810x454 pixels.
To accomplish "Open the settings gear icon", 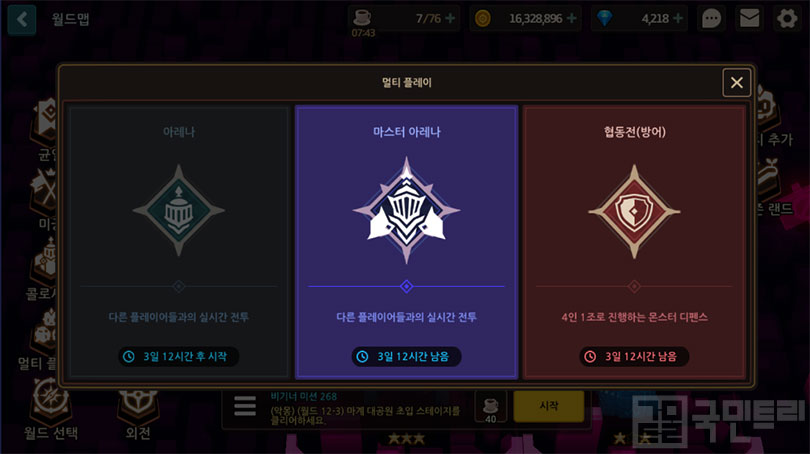I will 787,19.
